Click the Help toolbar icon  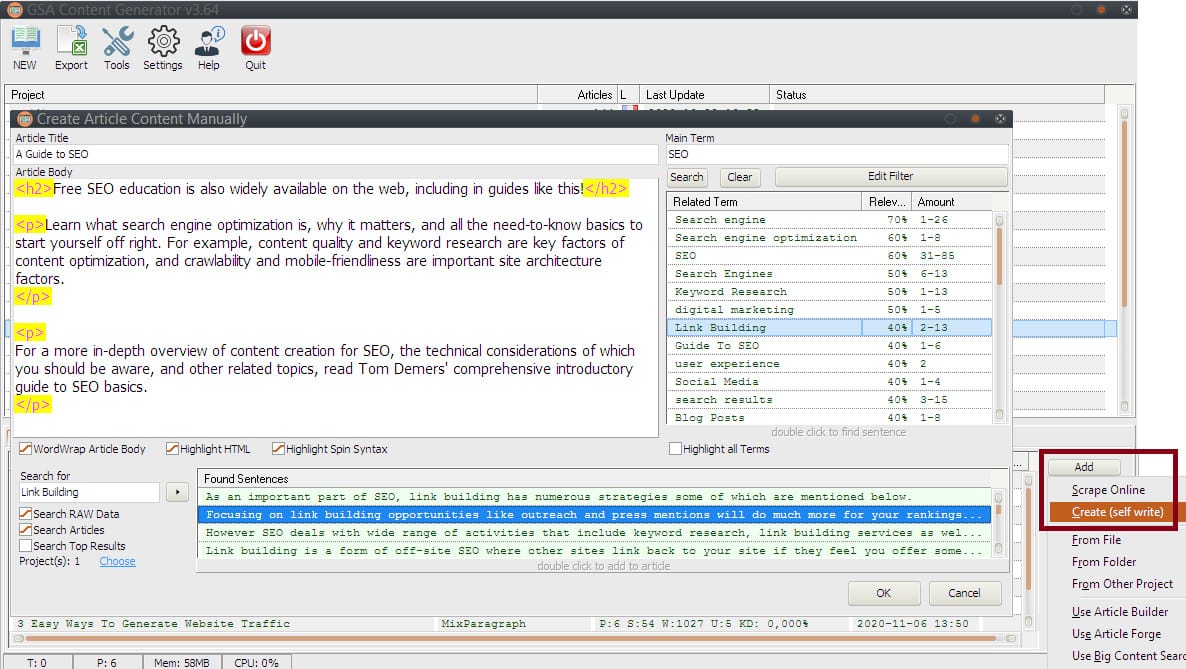(x=209, y=47)
